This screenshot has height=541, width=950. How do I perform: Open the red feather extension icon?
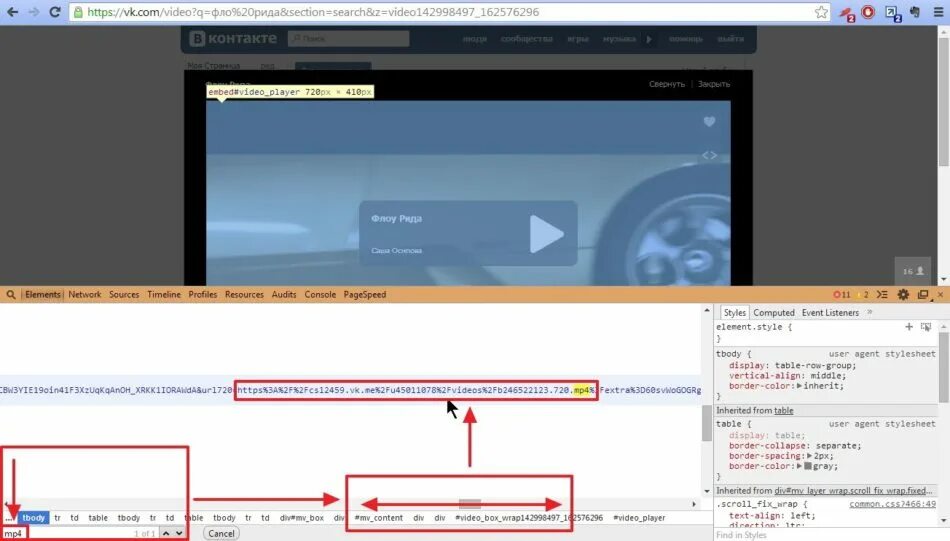[x=846, y=13]
